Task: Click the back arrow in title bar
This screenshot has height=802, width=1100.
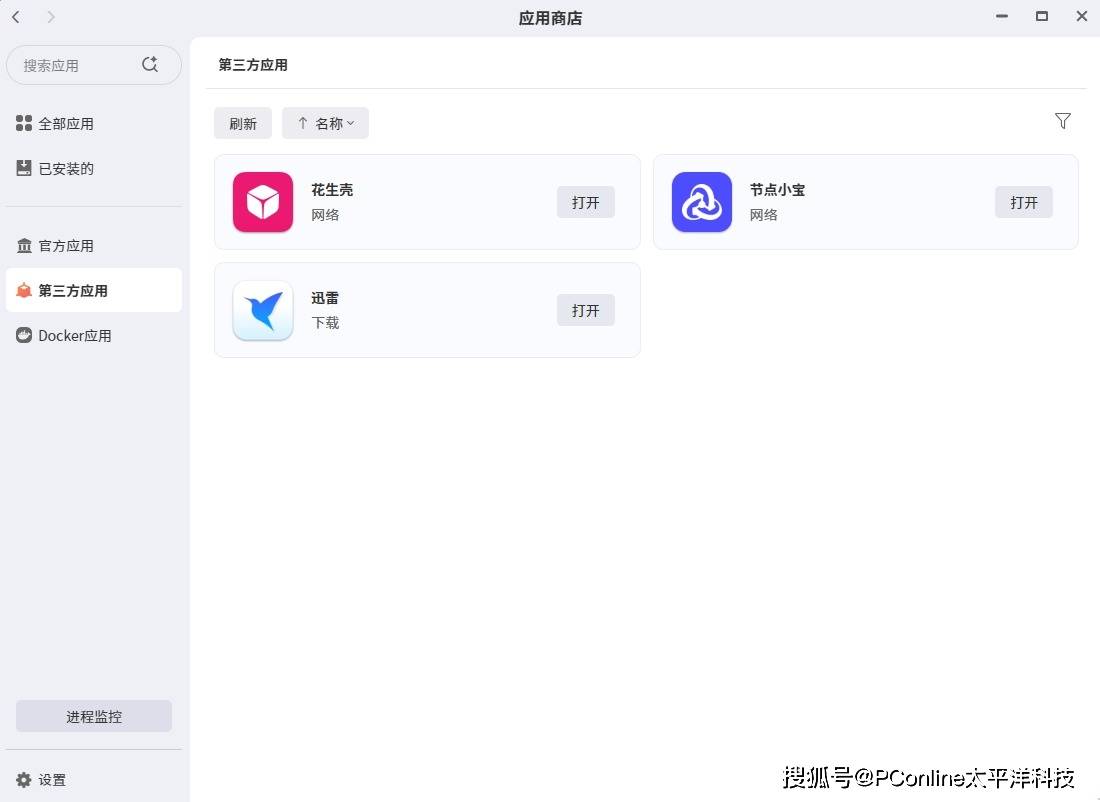Action: [16, 17]
